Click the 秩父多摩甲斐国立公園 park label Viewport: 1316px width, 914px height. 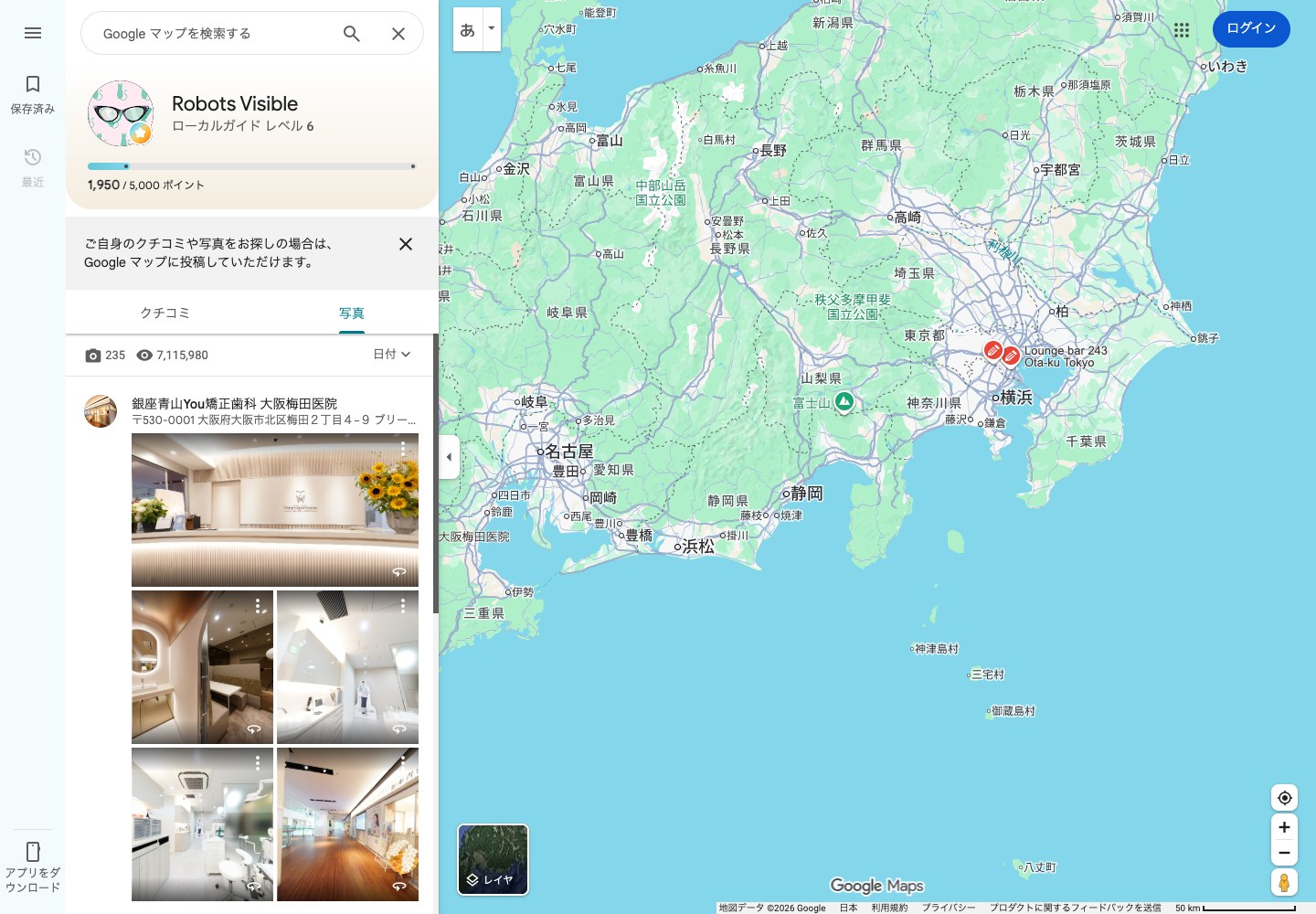pyautogui.click(x=853, y=306)
